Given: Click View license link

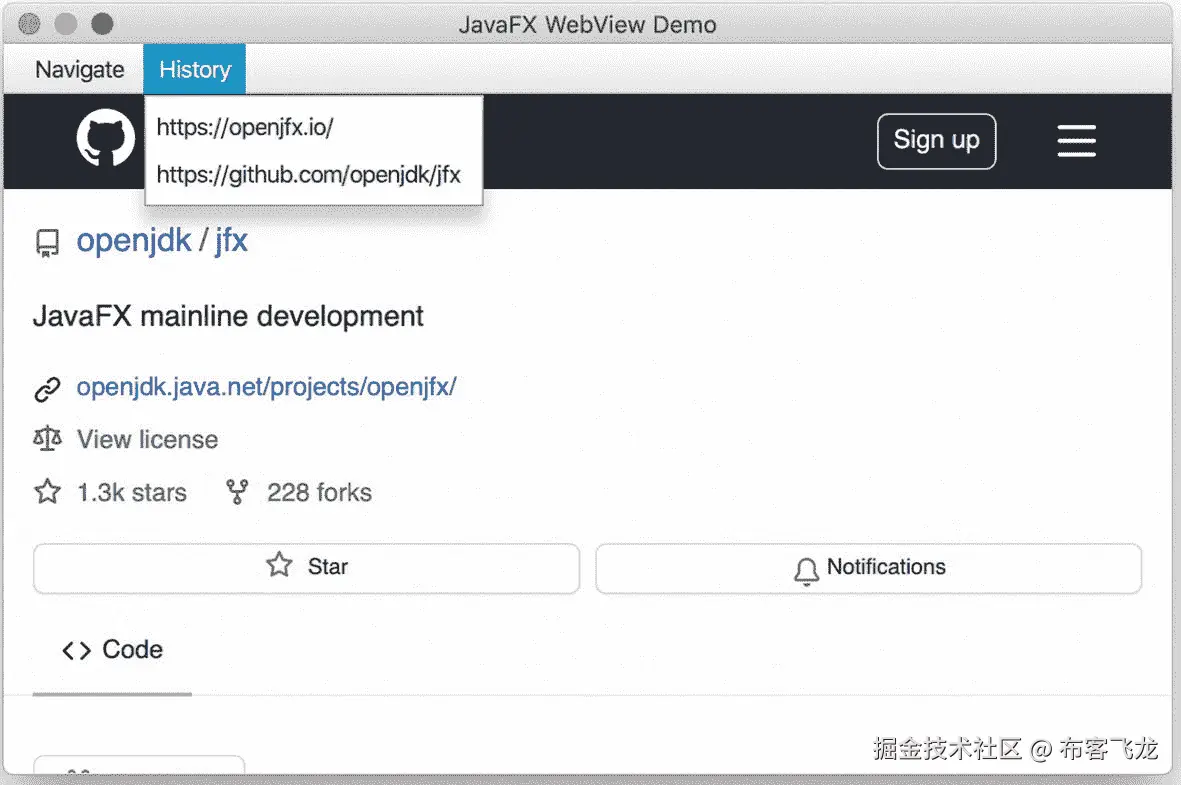Looking at the screenshot, I should pos(148,439).
